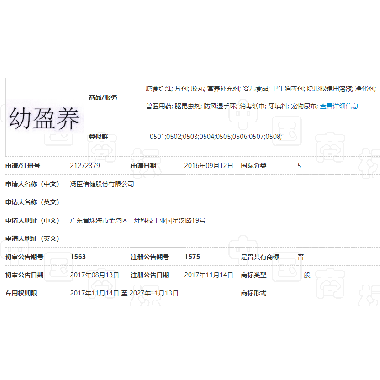Select the similar group codes starting 0501

[215, 136]
